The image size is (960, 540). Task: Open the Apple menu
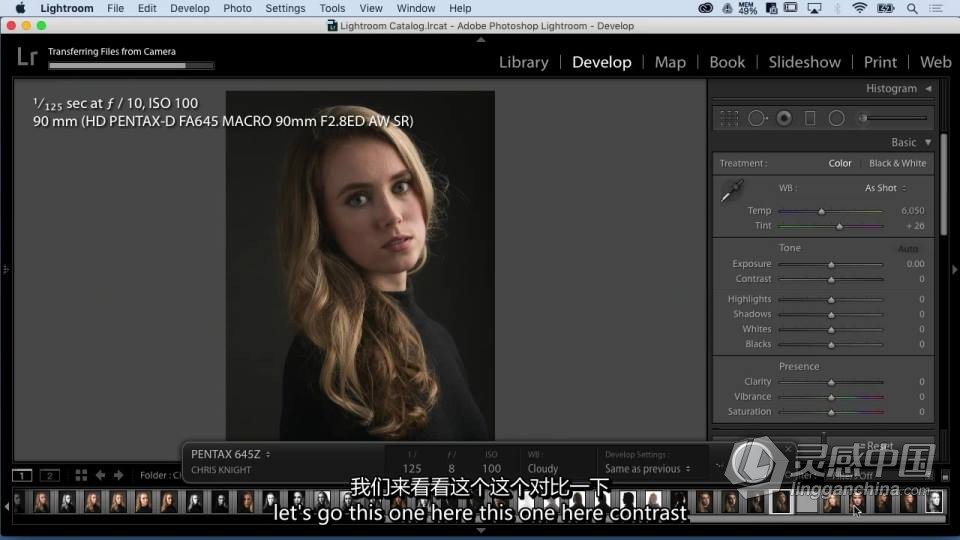(x=20, y=8)
